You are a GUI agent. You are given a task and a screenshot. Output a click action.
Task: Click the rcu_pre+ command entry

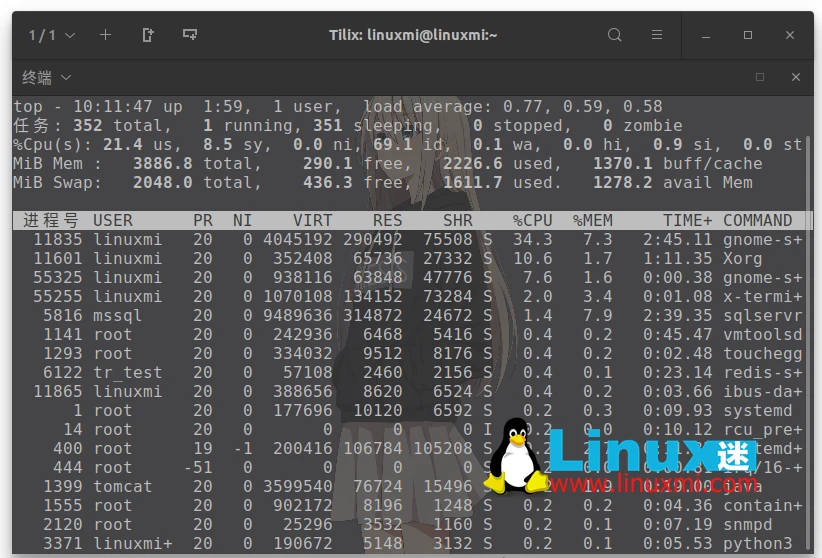763,430
